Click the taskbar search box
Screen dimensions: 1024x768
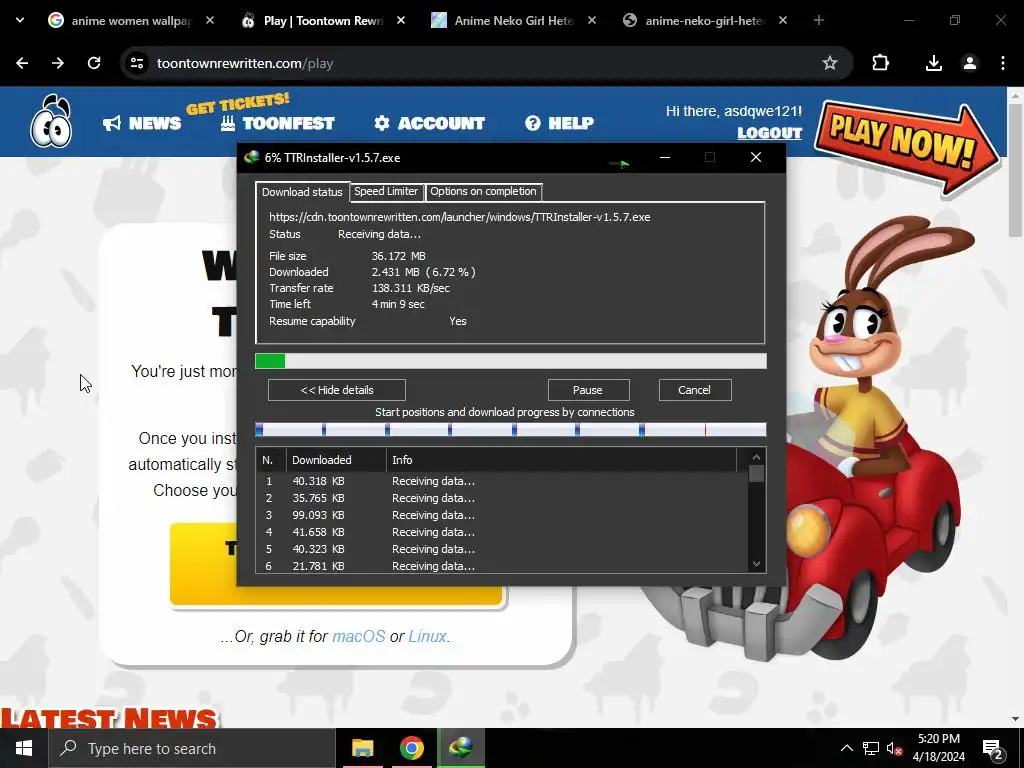(192, 748)
